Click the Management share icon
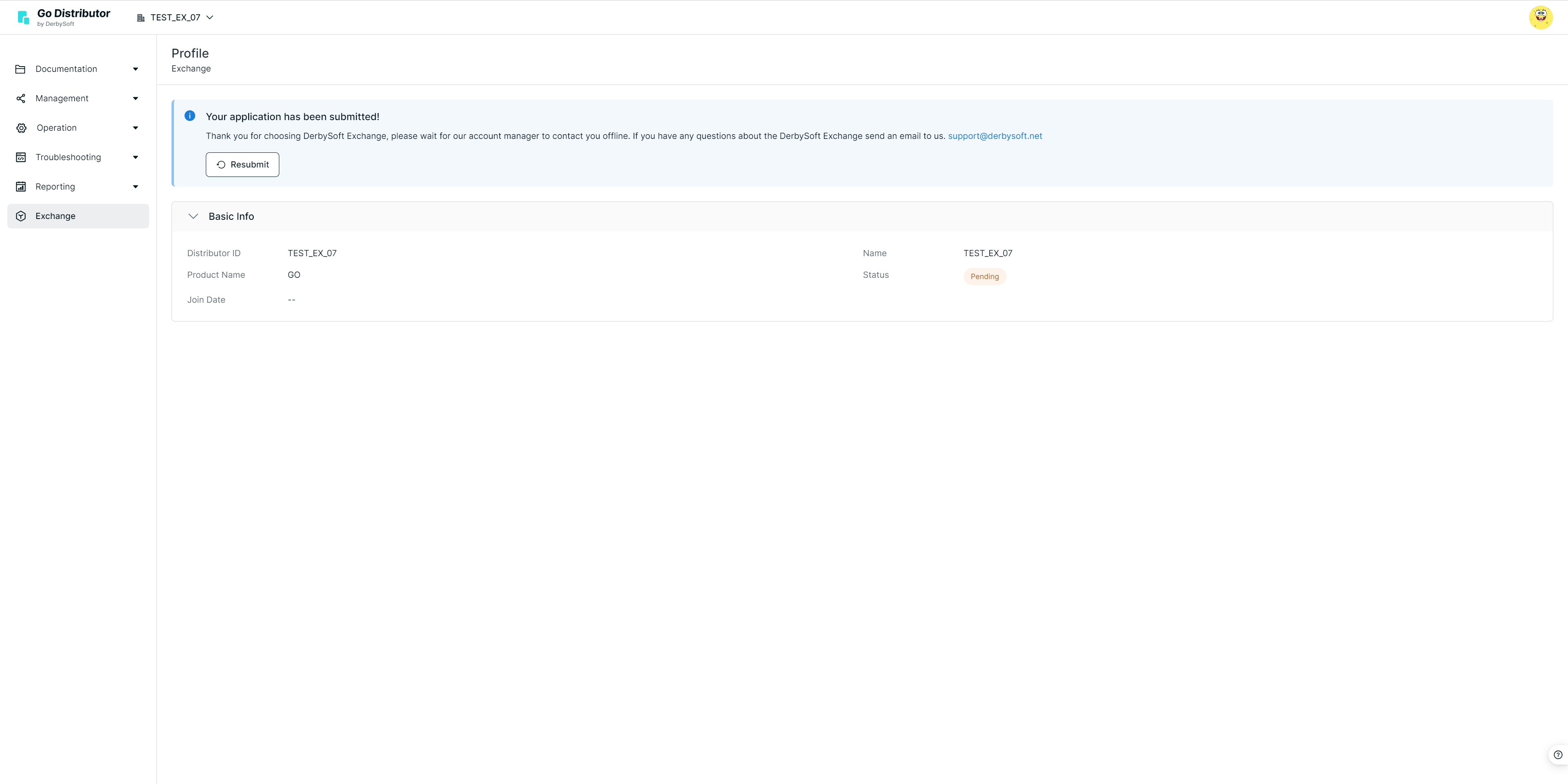Viewport: 1568px width, 784px height. (x=20, y=98)
